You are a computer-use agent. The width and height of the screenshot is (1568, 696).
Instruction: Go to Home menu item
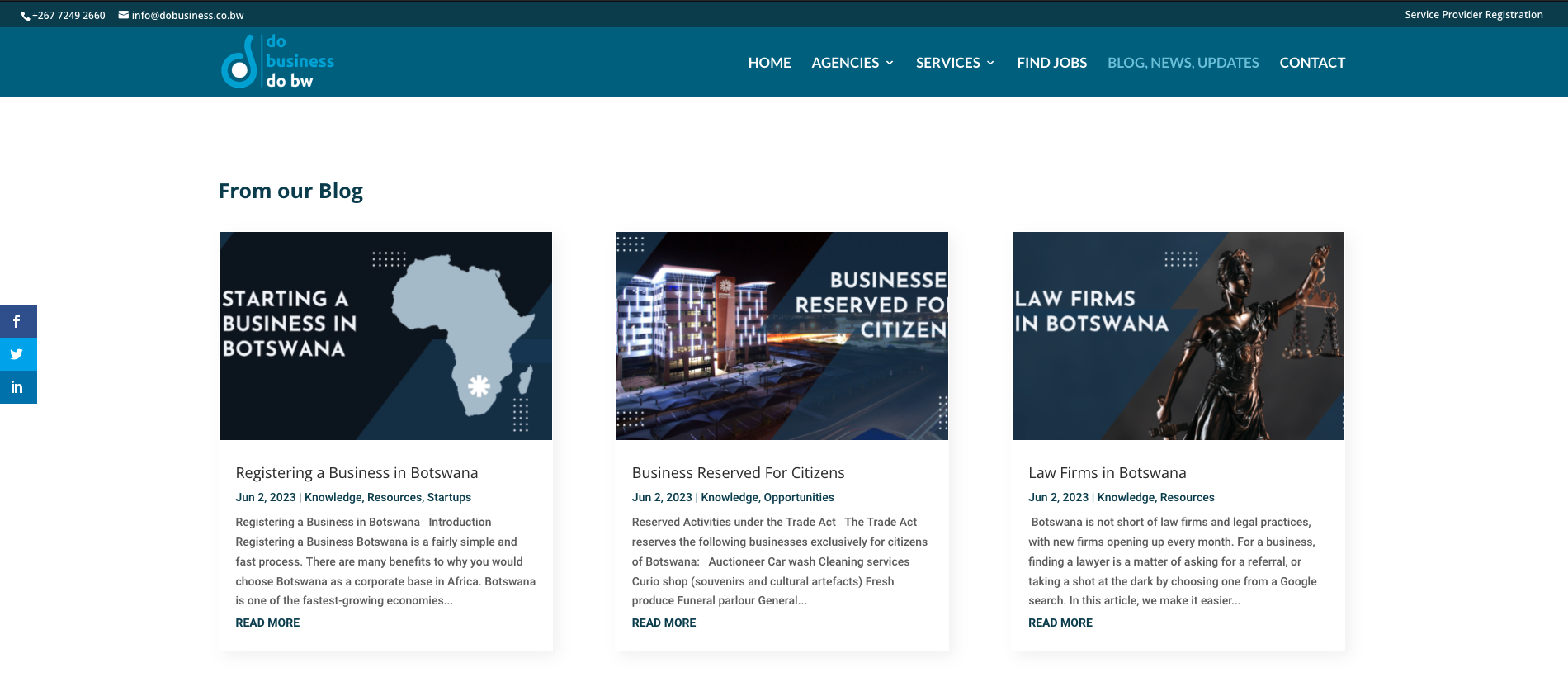point(769,63)
